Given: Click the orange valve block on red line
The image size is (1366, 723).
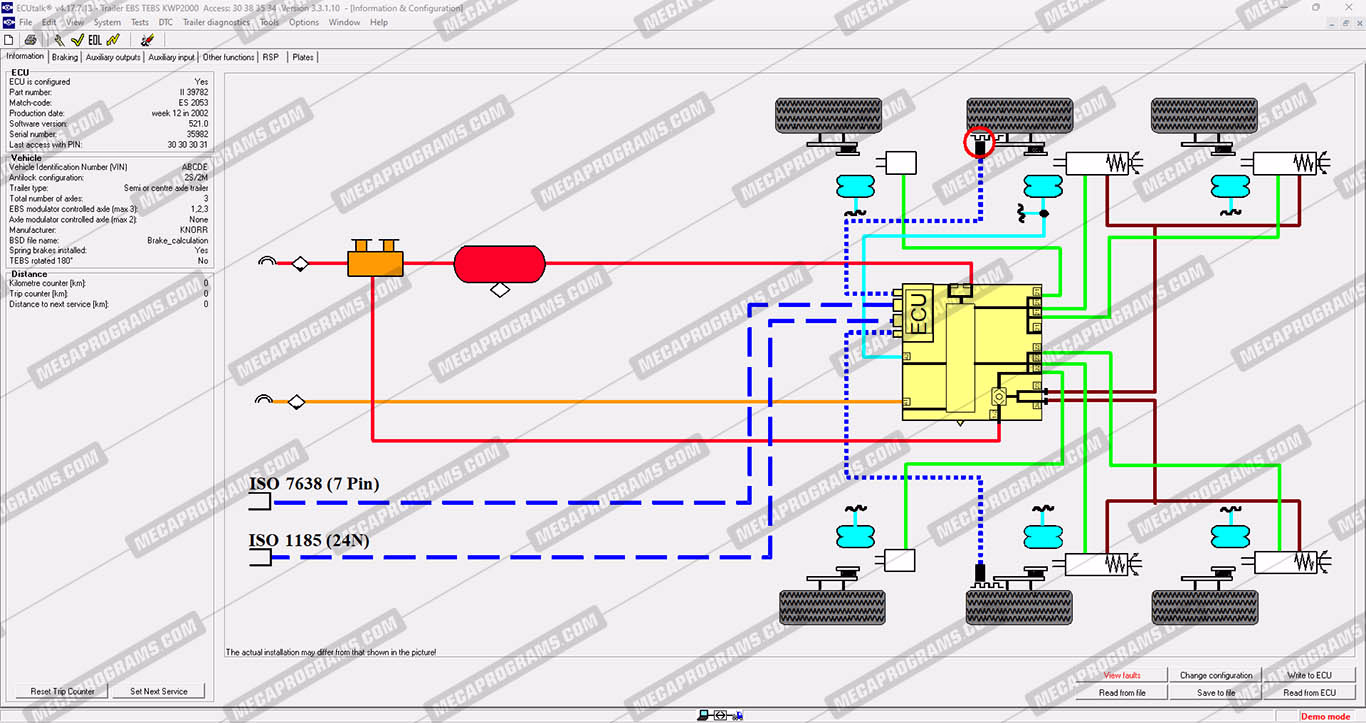Looking at the screenshot, I should 375,259.
